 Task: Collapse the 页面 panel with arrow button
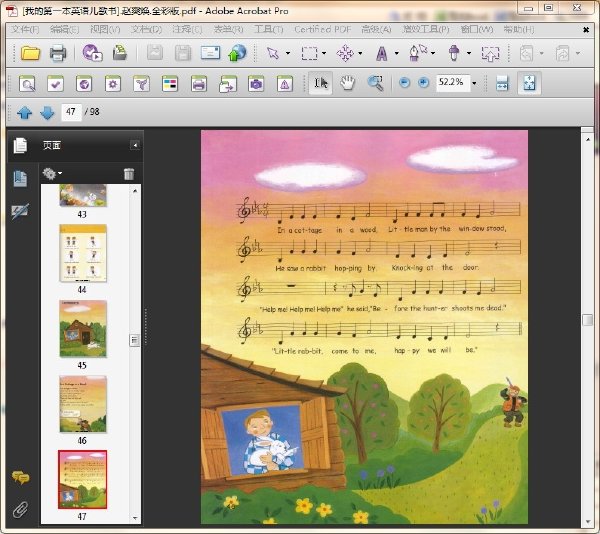tap(135, 145)
